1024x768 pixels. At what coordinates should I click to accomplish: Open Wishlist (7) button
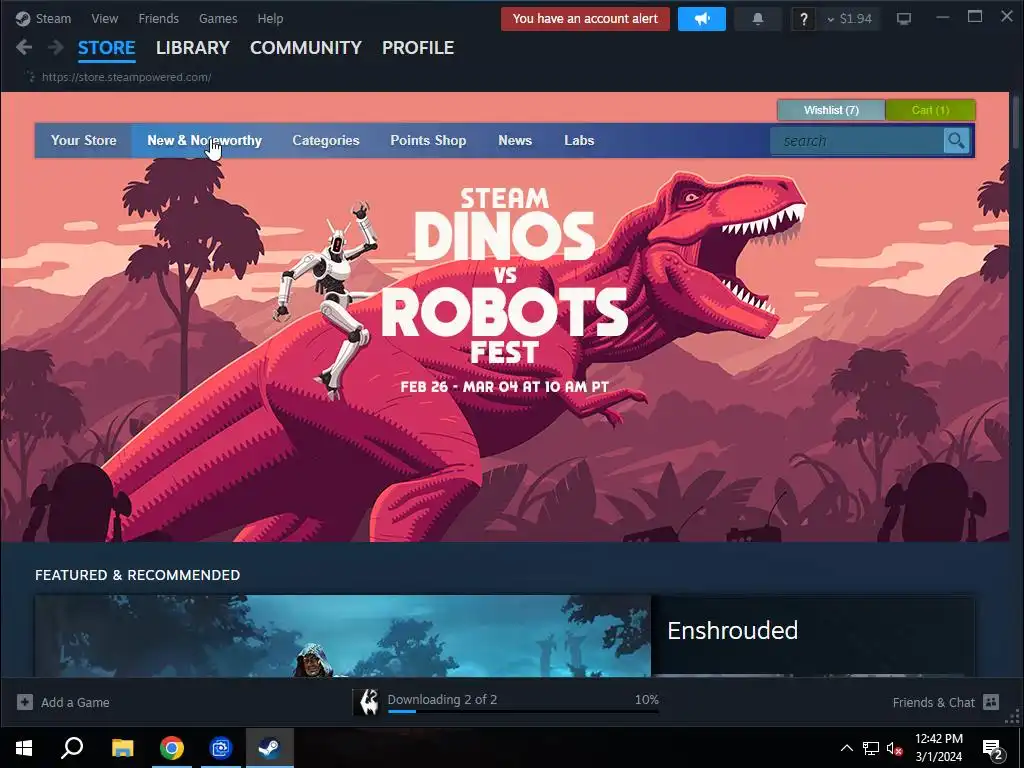831,110
